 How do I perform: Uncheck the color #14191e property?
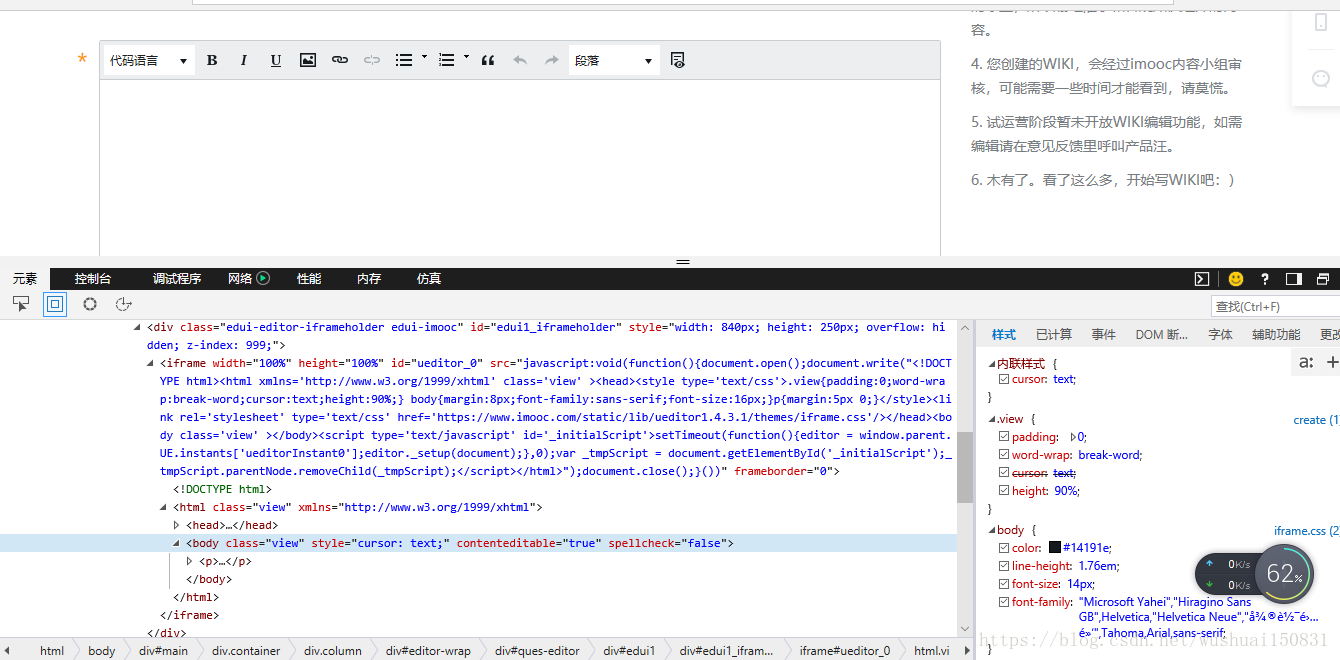click(x=1005, y=548)
